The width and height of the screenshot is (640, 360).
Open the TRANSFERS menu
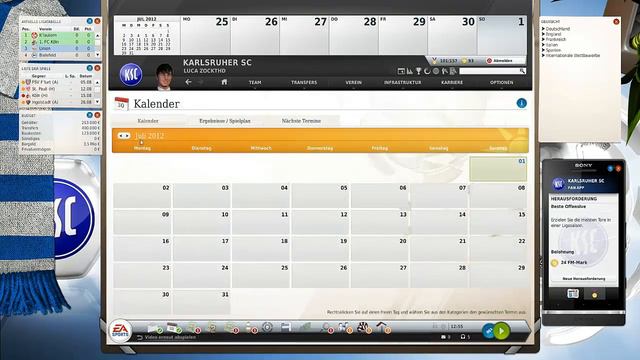point(304,82)
